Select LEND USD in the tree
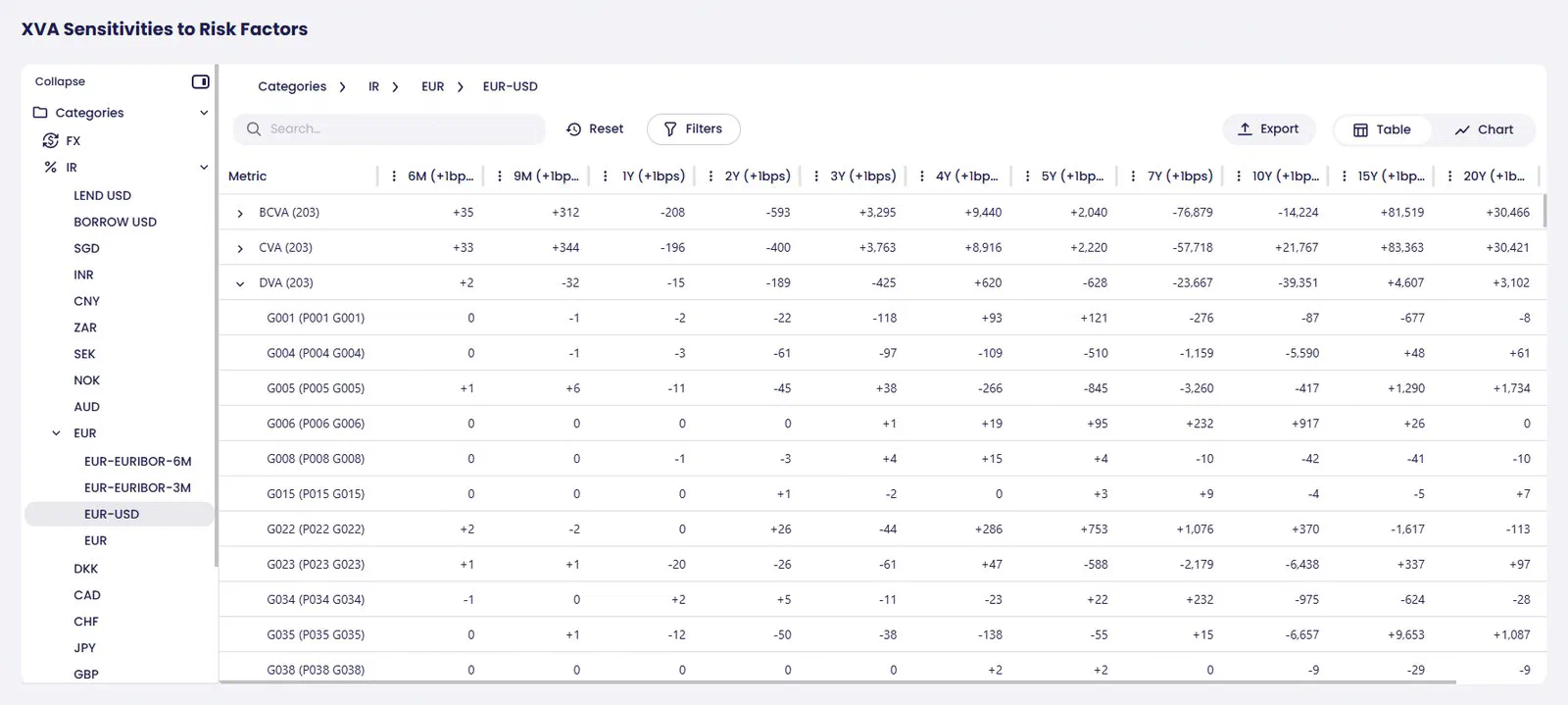1568x705 pixels. [102, 196]
